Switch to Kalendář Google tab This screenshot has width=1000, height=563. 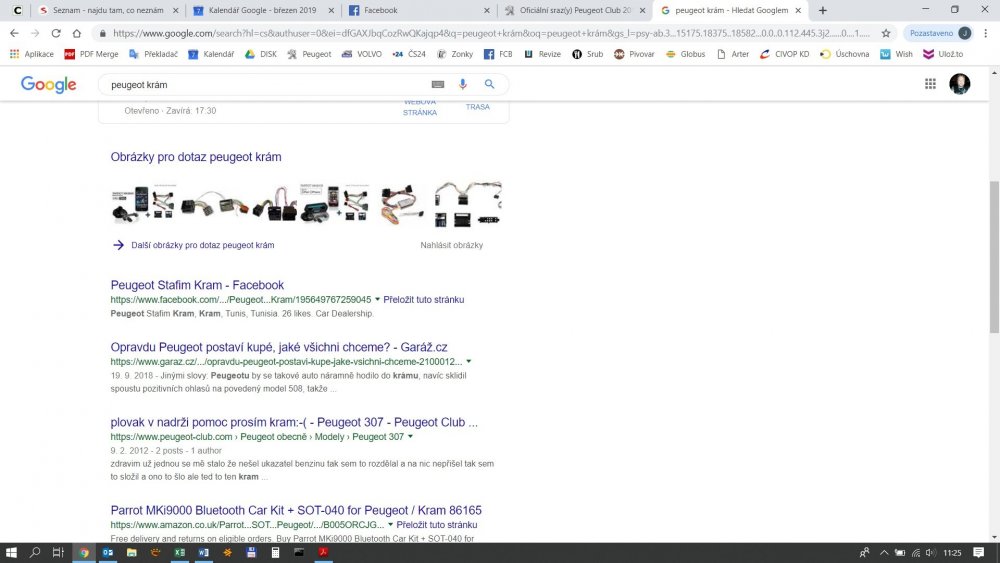263,10
